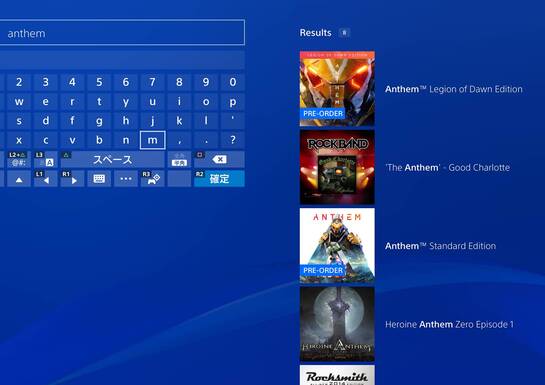545x385 pixels.
Task: Tap the h key
Action: click(126, 121)
